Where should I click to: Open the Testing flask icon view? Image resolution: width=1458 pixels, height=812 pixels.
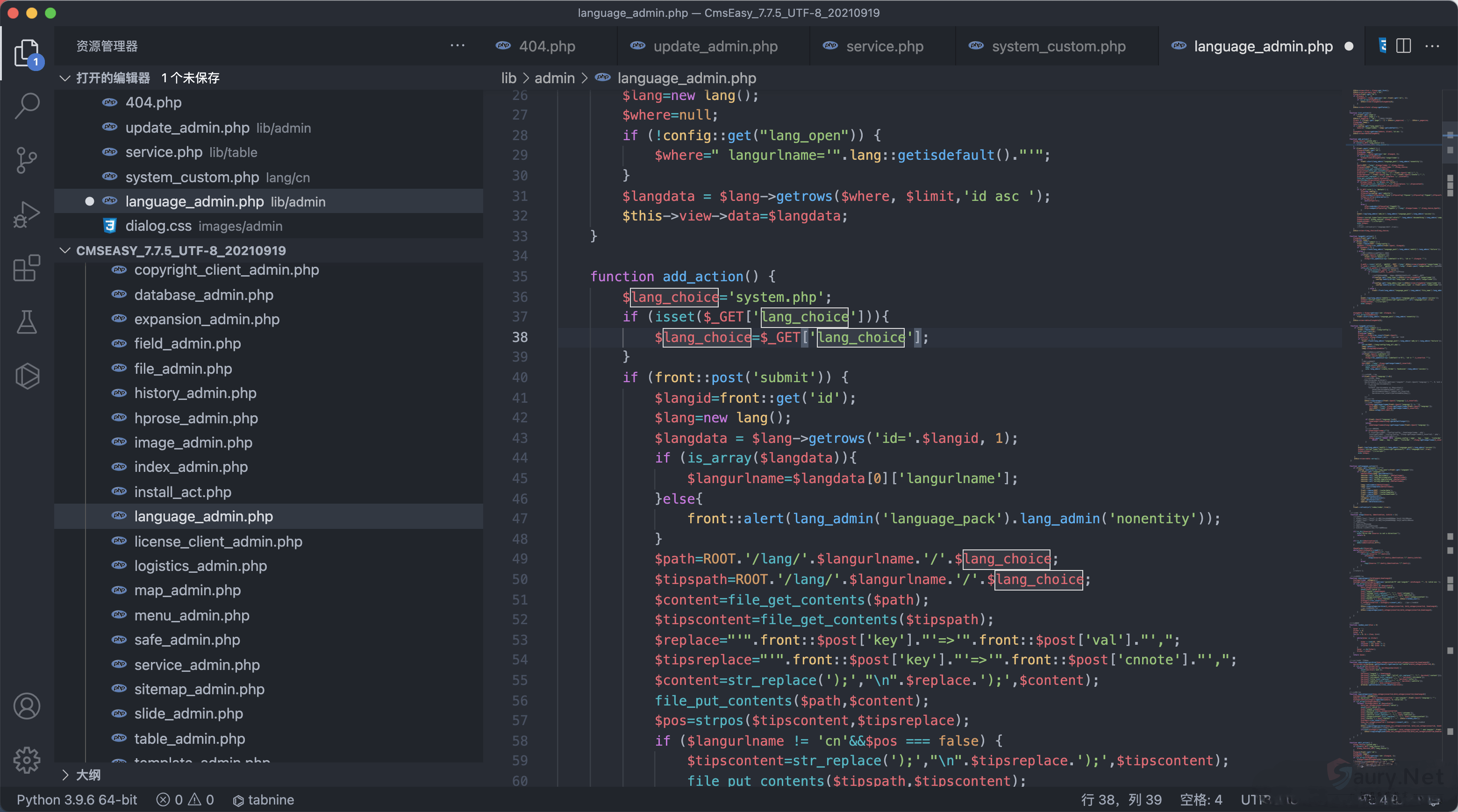click(27, 322)
